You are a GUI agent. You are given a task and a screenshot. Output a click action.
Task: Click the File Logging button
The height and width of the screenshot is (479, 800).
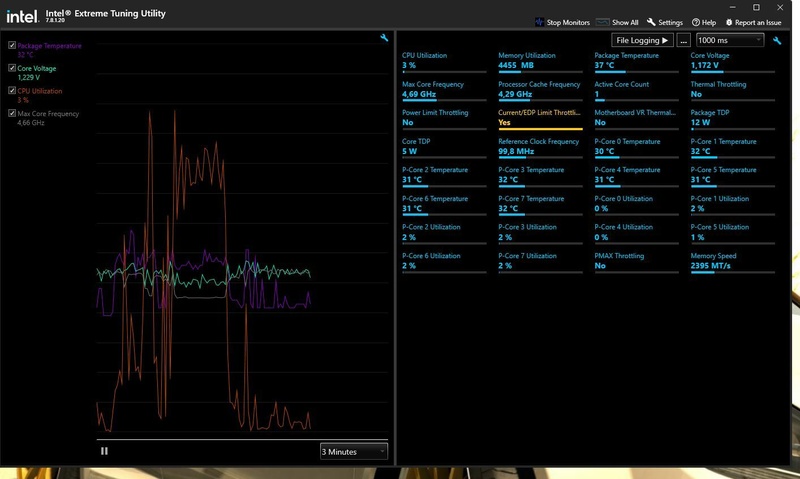coord(642,40)
